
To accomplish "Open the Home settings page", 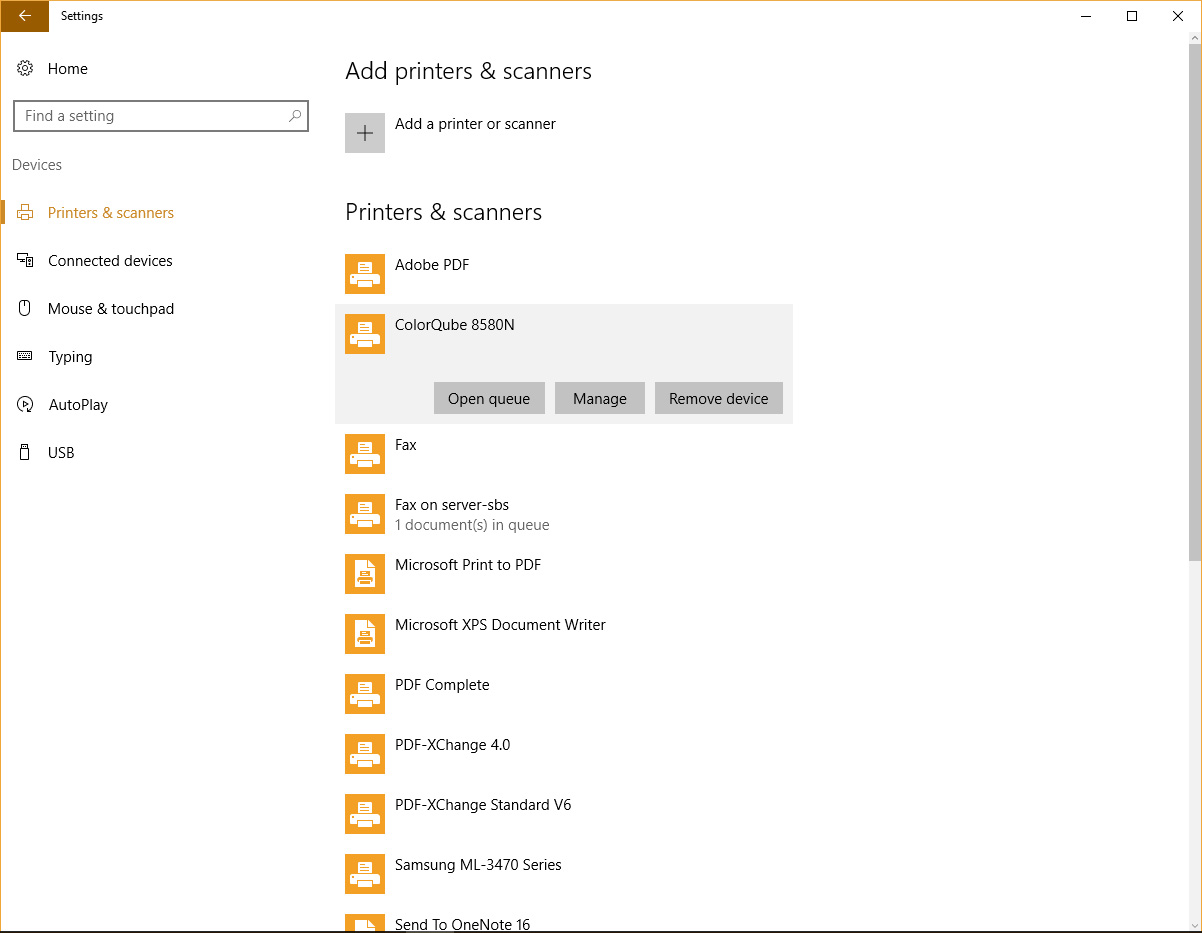I will (x=68, y=69).
